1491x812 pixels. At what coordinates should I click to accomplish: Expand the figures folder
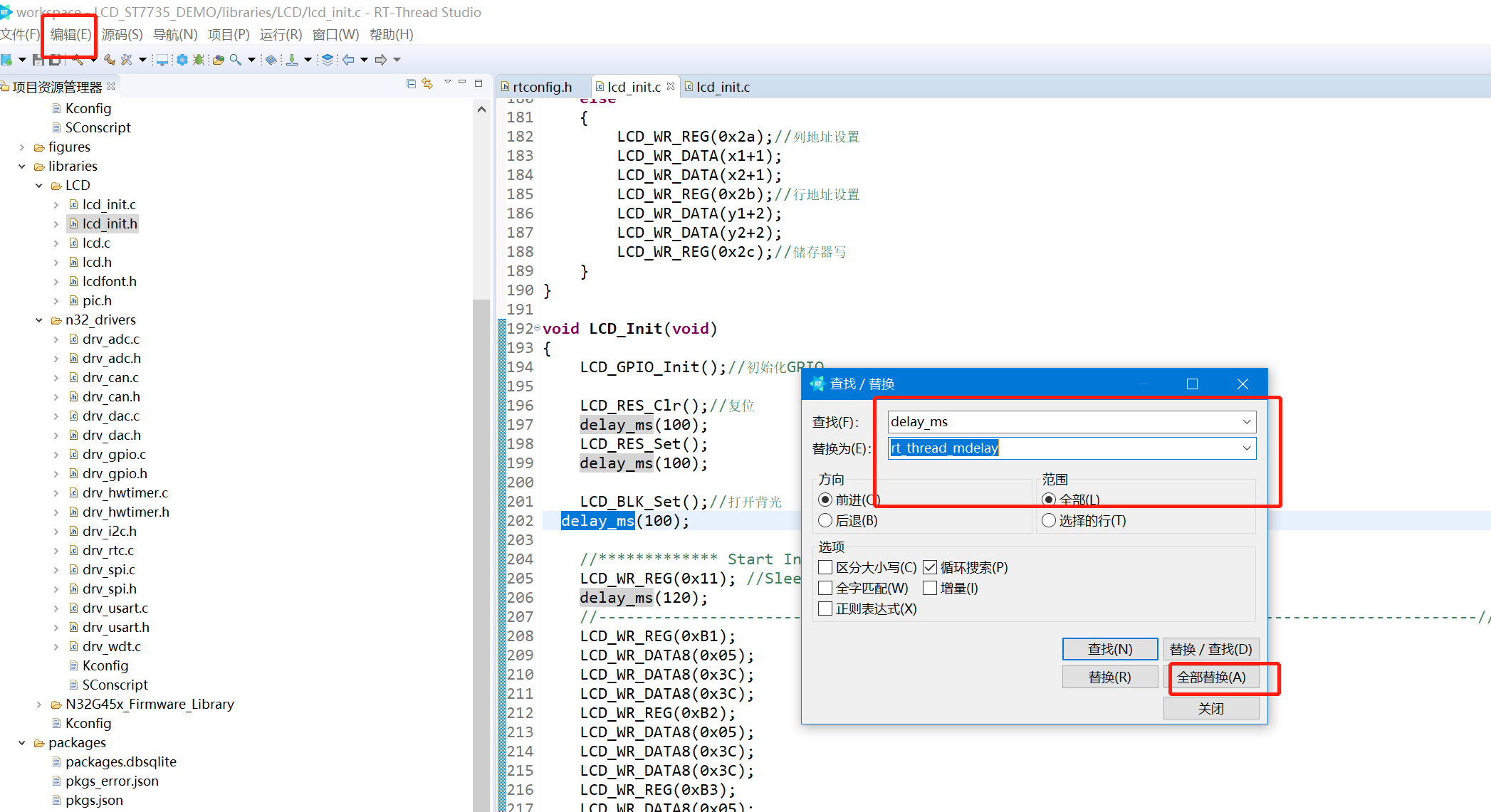pyautogui.click(x=22, y=147)
